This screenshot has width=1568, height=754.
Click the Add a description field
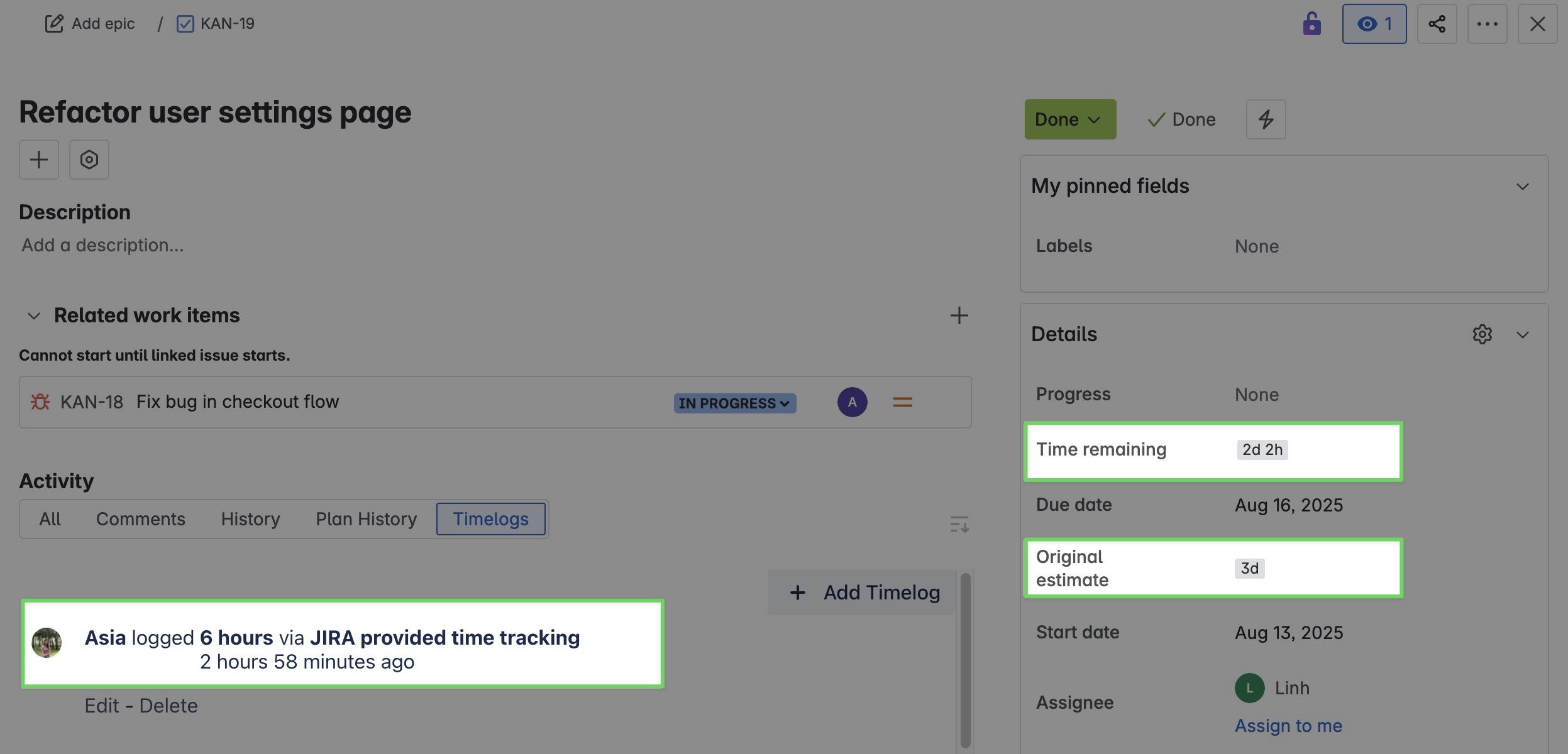coord(103,245)
